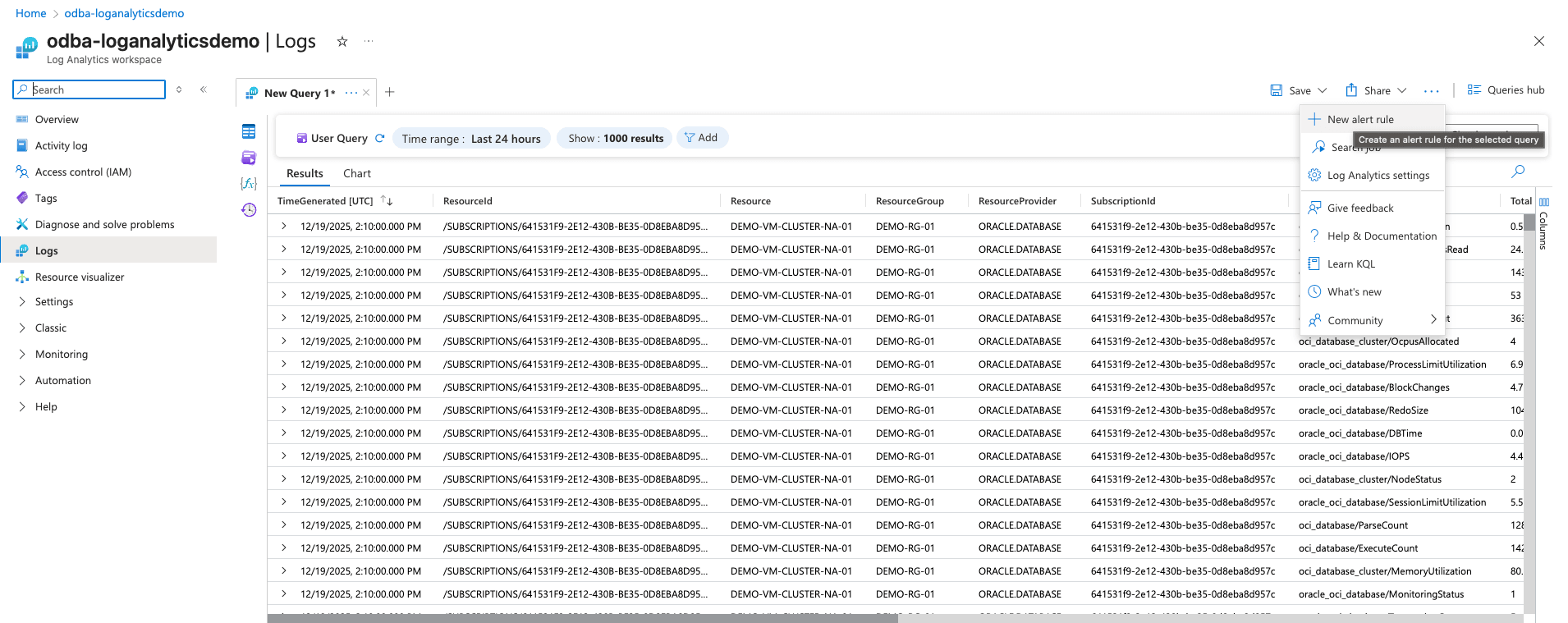This screenshot has width=1568, height=623.
Task: Choose Give feedback from the menu
Action: coord(1372,208)
